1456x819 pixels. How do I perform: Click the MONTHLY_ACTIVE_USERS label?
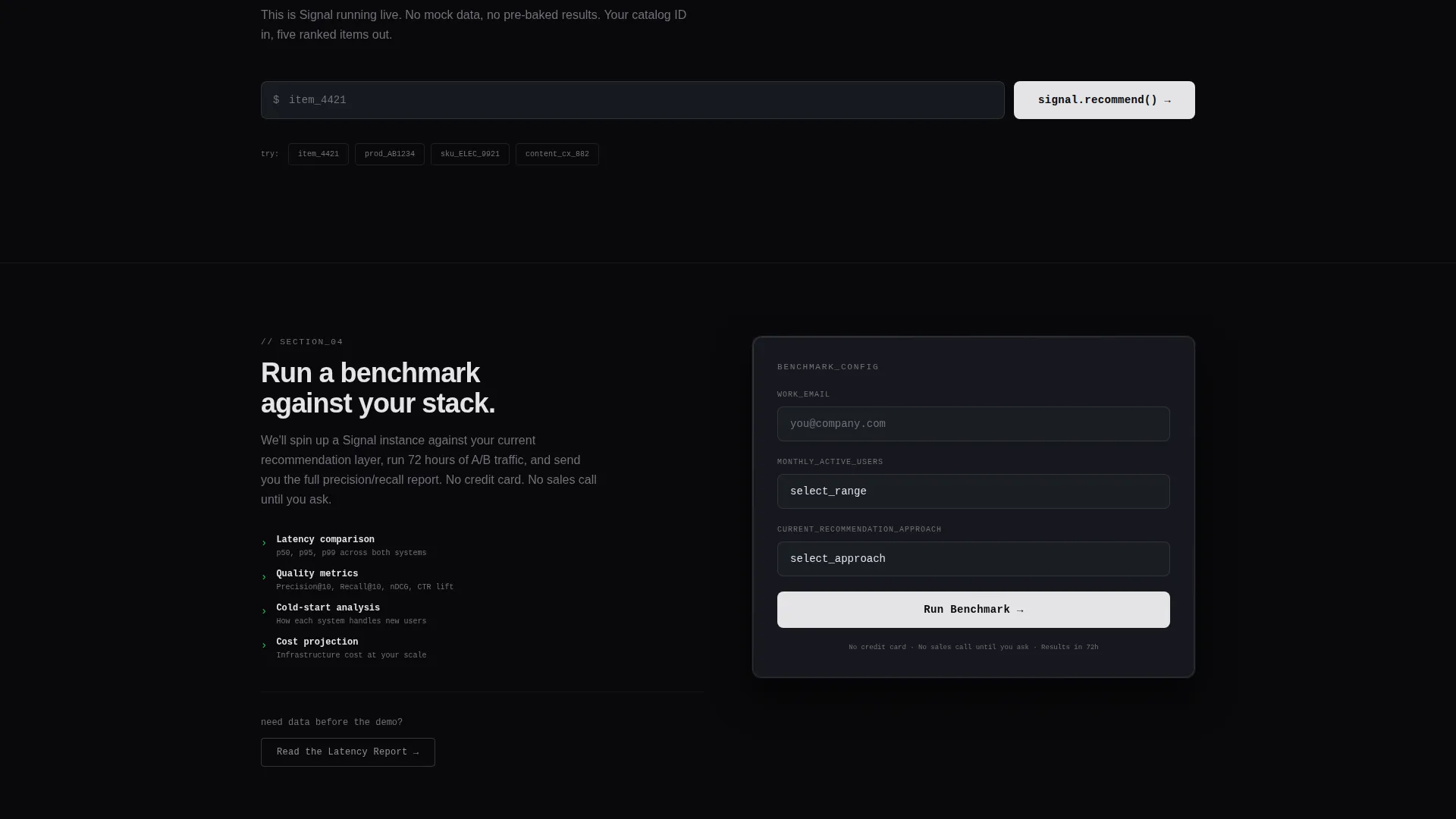[830, 462]
